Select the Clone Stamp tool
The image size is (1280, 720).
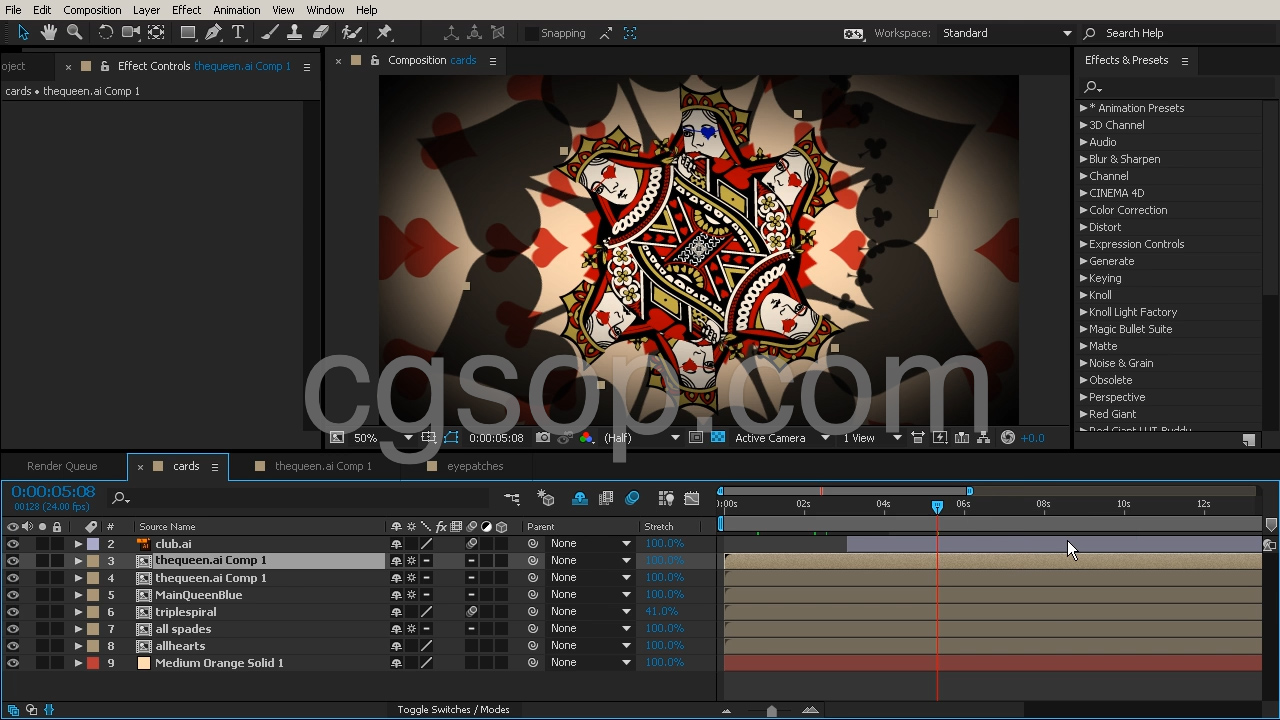click(x=295, y=33)
